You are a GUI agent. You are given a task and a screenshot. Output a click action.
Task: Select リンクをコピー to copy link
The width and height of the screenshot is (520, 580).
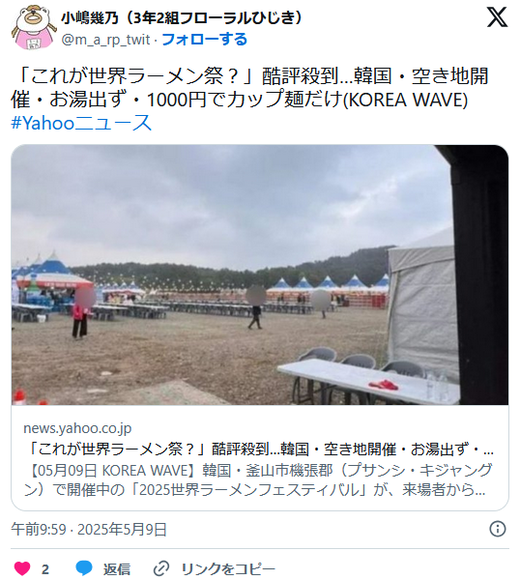(x=228, y=569)
